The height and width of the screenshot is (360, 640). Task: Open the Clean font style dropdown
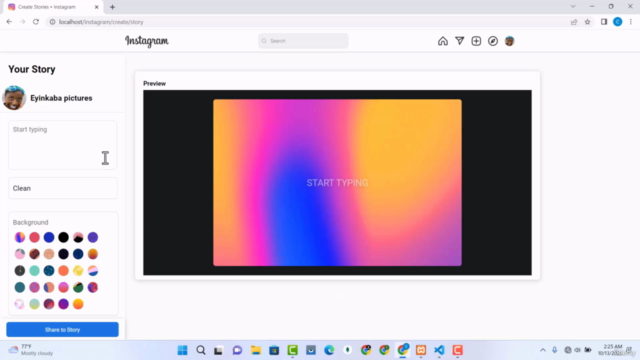tap(63, 188)
